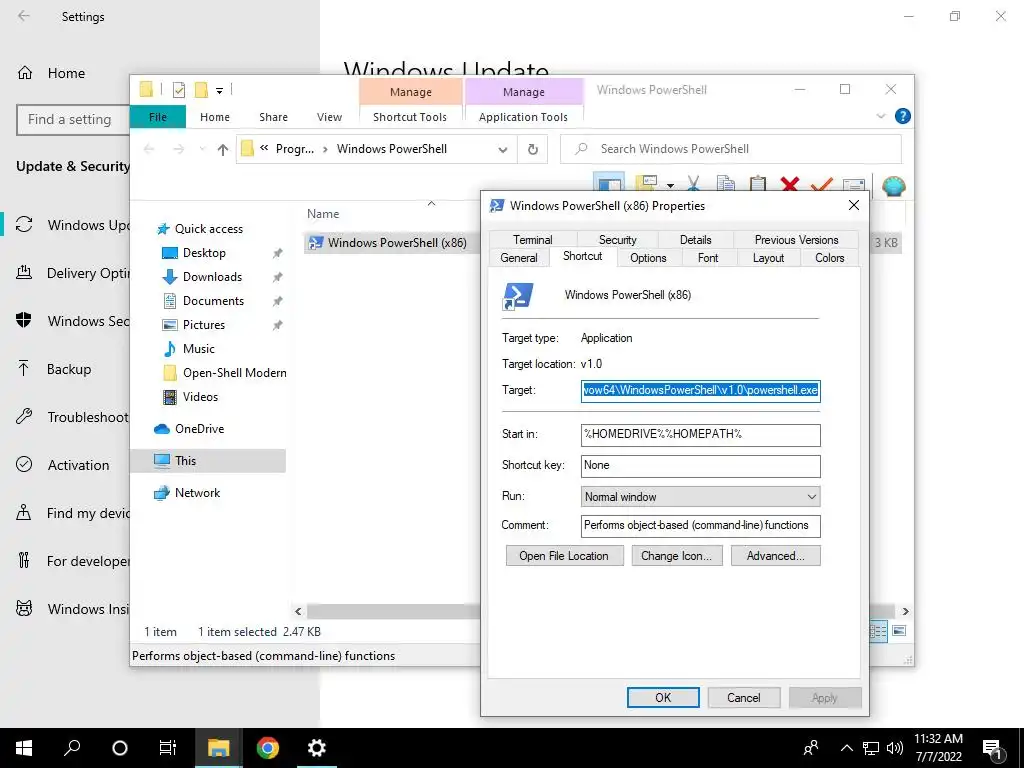Click File Explorer icon on taskbar

pos(219,748)
